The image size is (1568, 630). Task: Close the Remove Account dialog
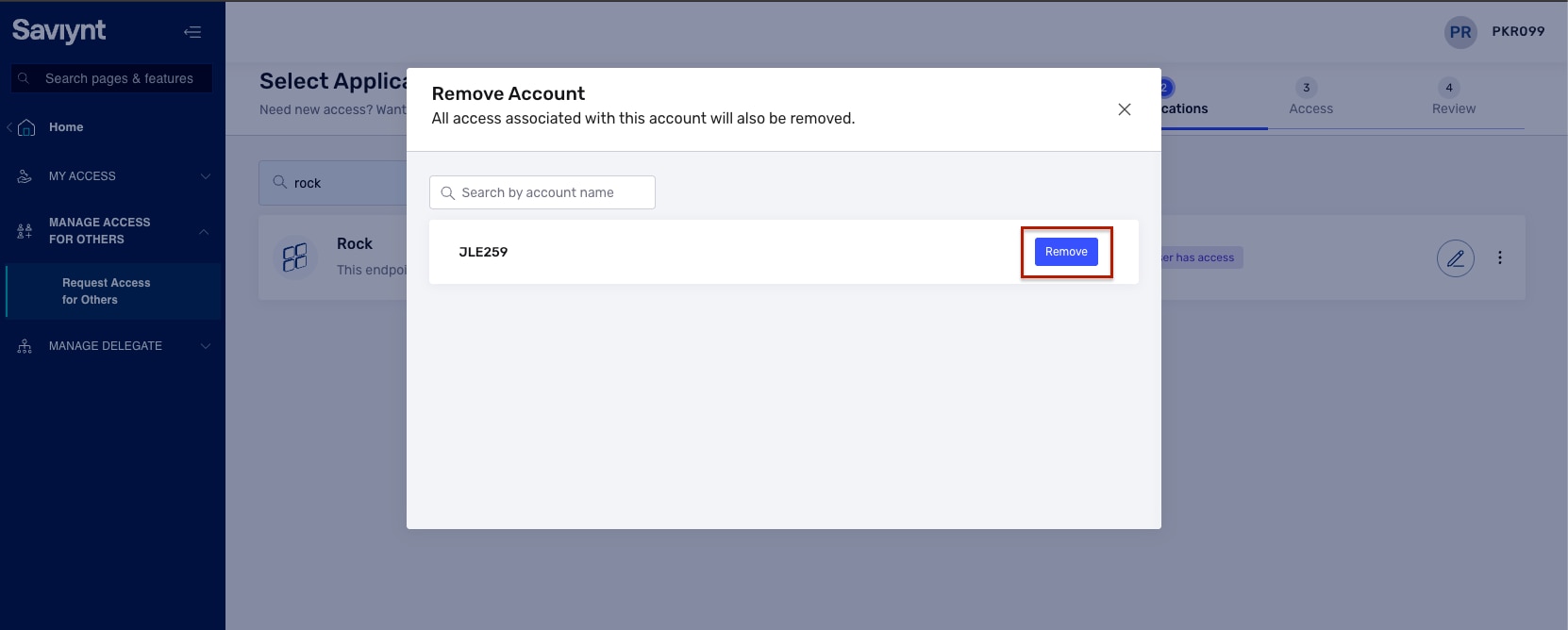[x=1124, y=109]
